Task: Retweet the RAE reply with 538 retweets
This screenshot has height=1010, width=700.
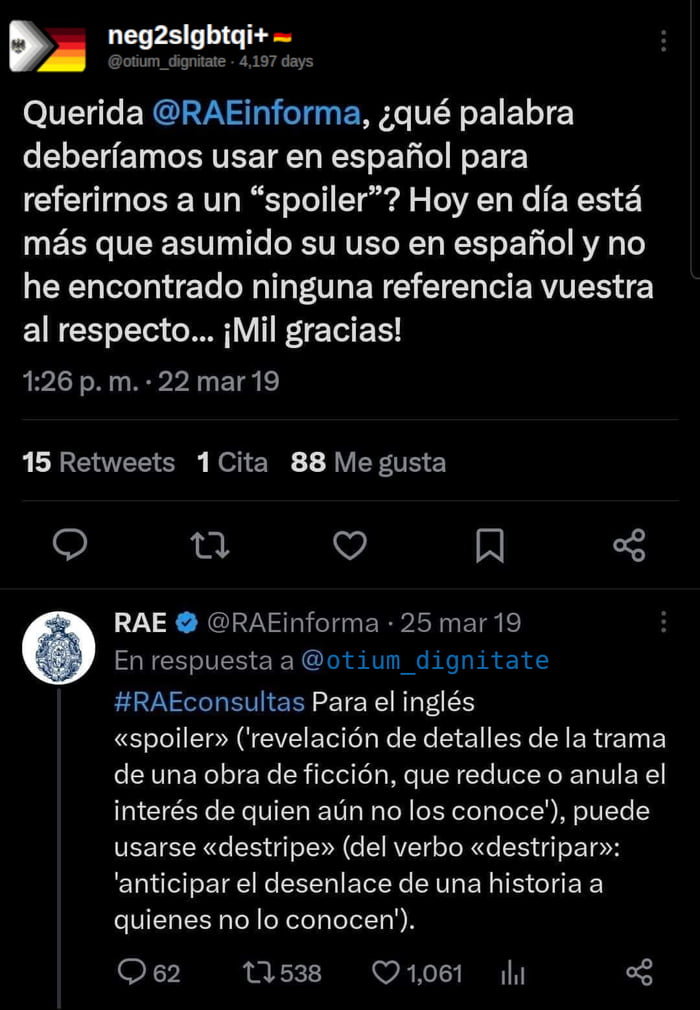Action: 282,972
